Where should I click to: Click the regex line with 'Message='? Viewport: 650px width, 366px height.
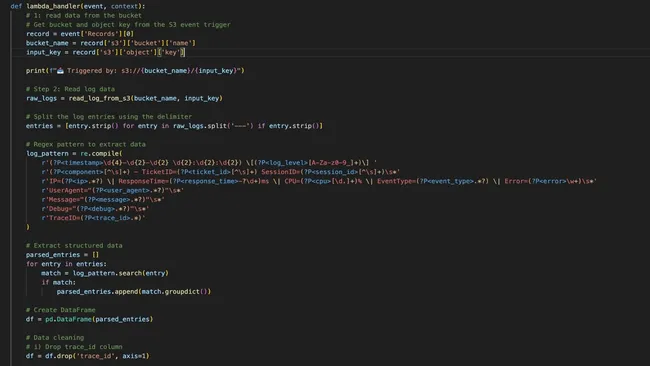tap(103, 199)
